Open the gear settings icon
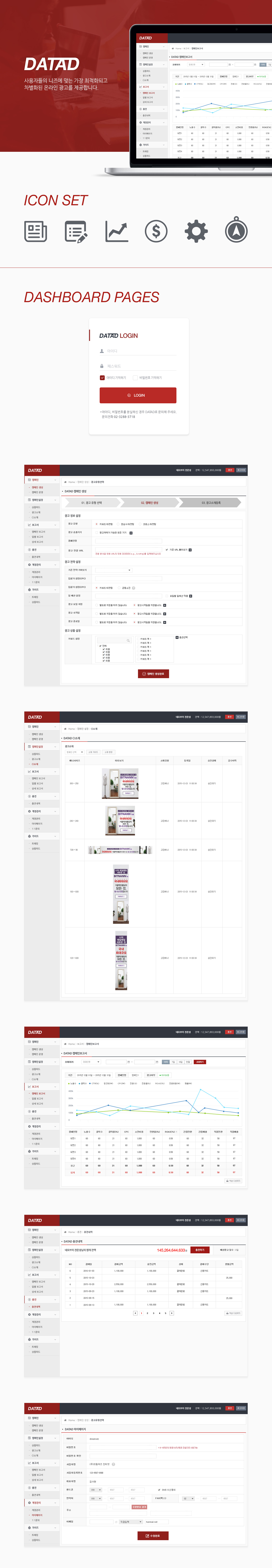Image resolution: width=272 pixels, height=1568 pixels. (196, 231)
